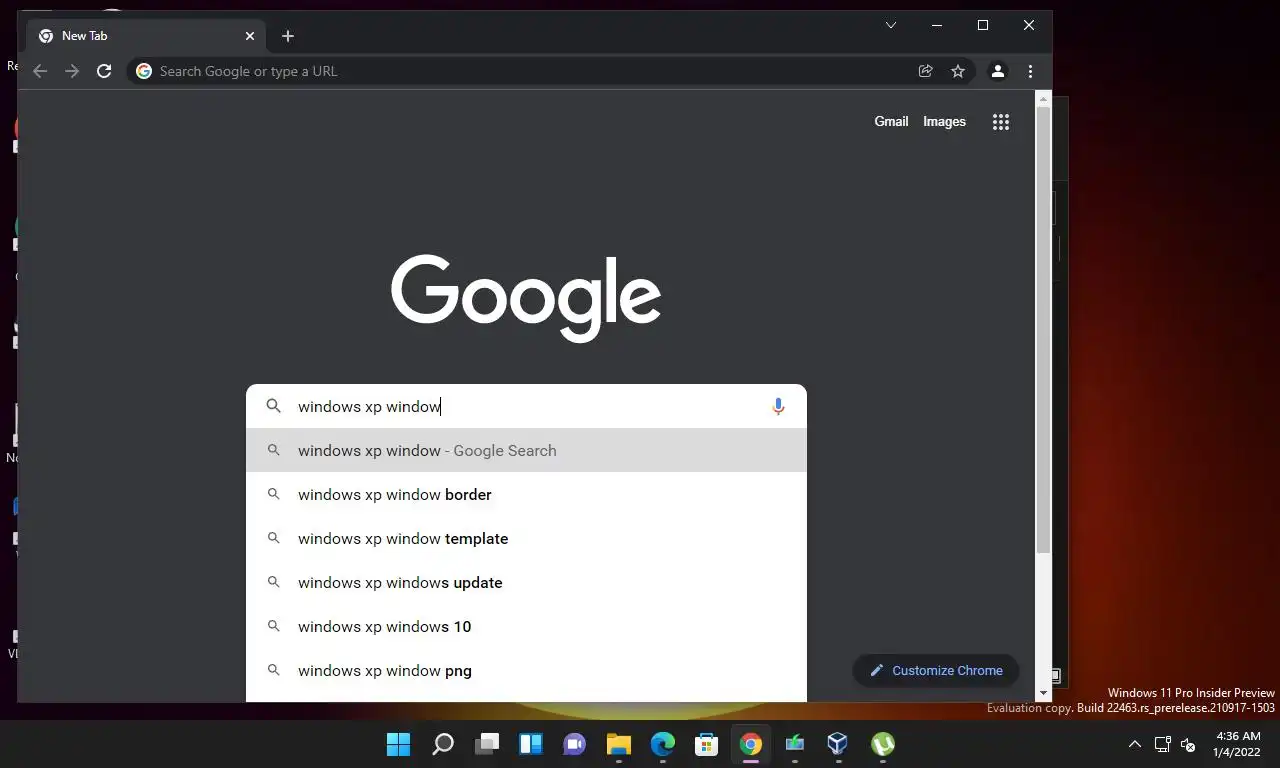Click the page vertical scrollbar thumb
Image resolution: width=1280 pixels, height=768 pixels.
pos(1043,330)
